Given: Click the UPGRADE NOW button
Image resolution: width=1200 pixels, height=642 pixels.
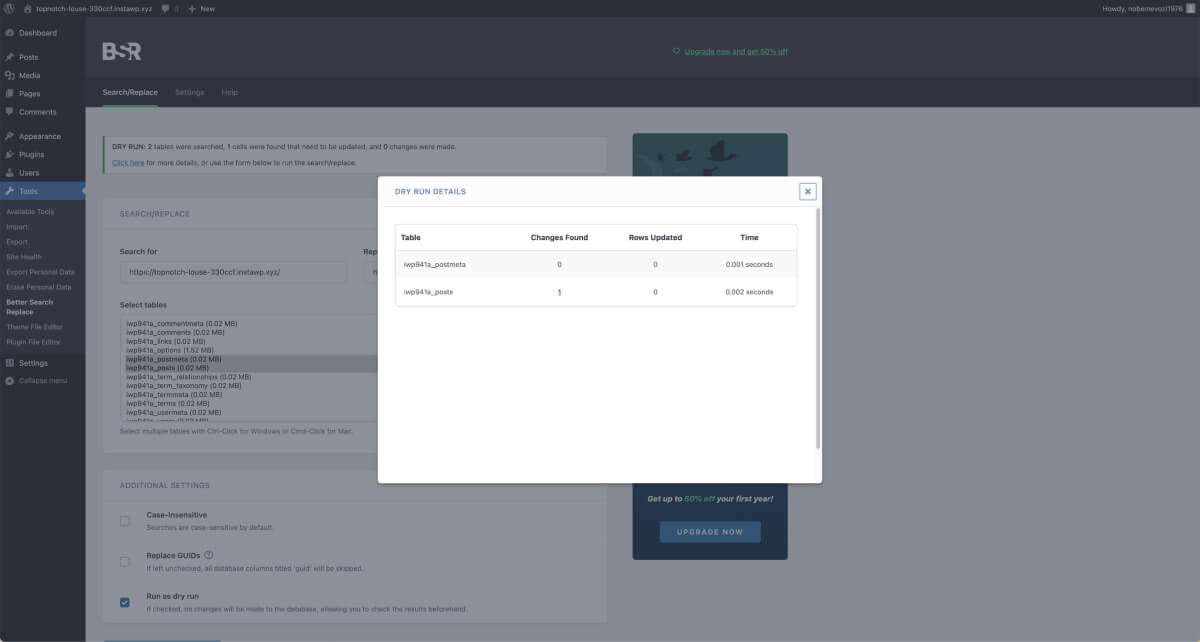Looking at the screenshot, I should coord(710,532).
